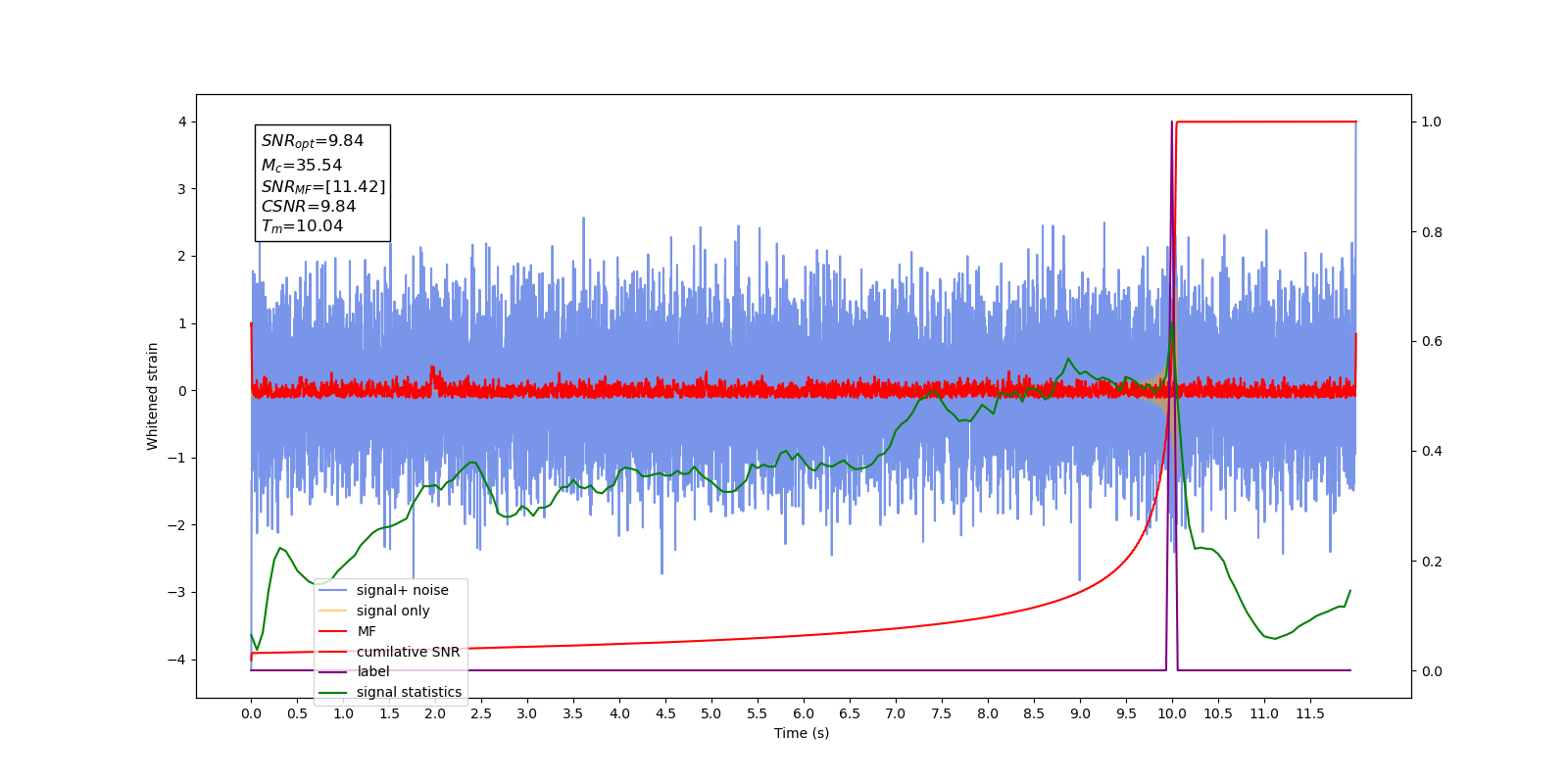Screen dimensions: 1568x784
Task: Click the green line swatch for signal statistics
Action: click(333, 692)
